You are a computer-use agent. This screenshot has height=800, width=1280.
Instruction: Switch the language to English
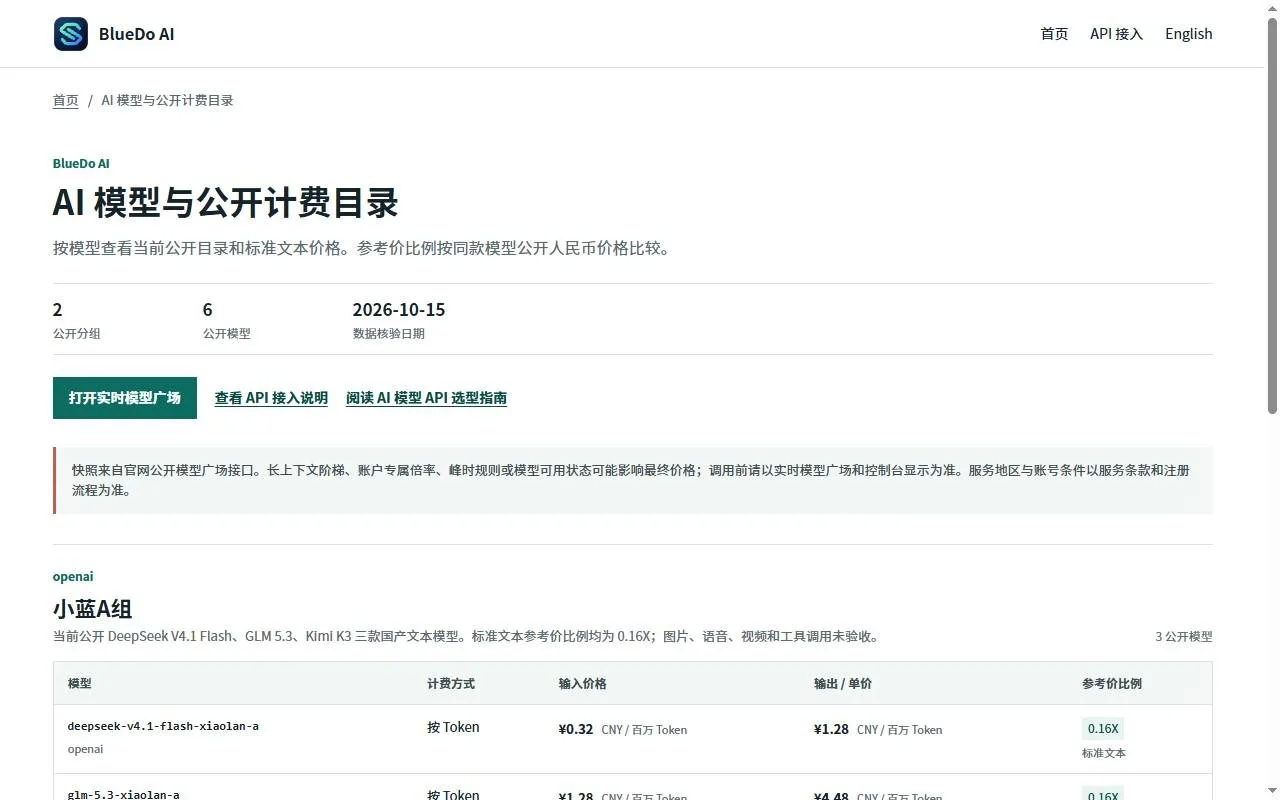pos(1188,34)
